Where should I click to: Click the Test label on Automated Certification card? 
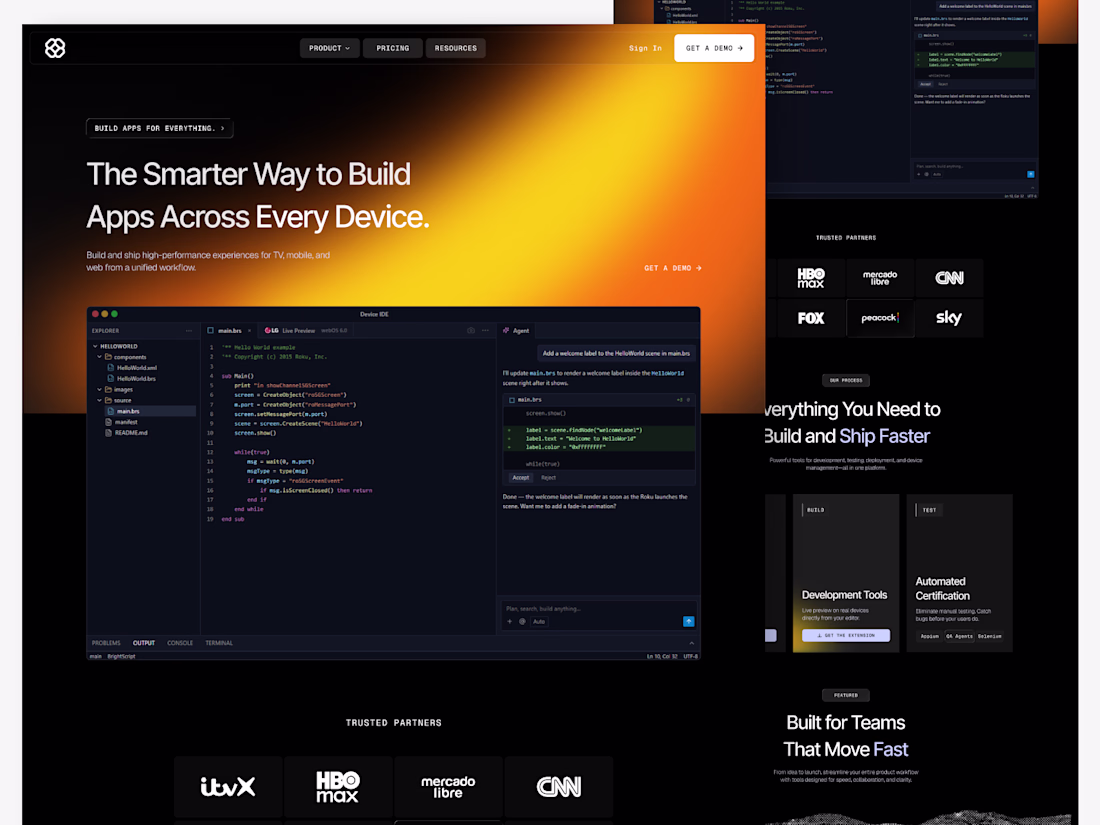[929, 510]
